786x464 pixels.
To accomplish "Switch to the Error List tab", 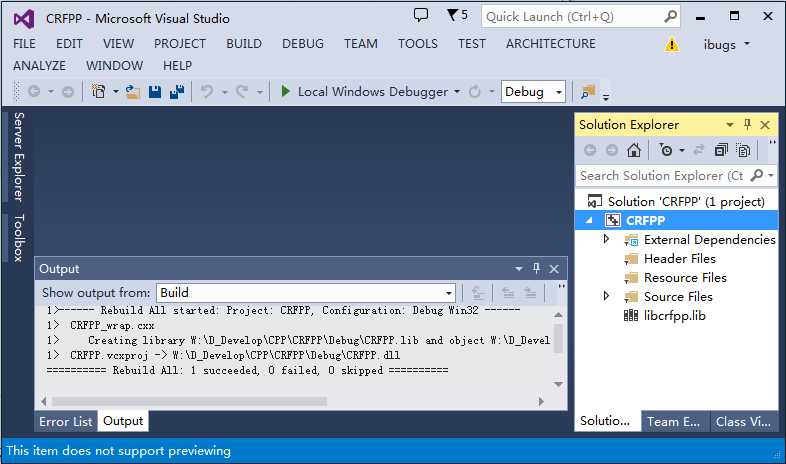I will point(66,421).
